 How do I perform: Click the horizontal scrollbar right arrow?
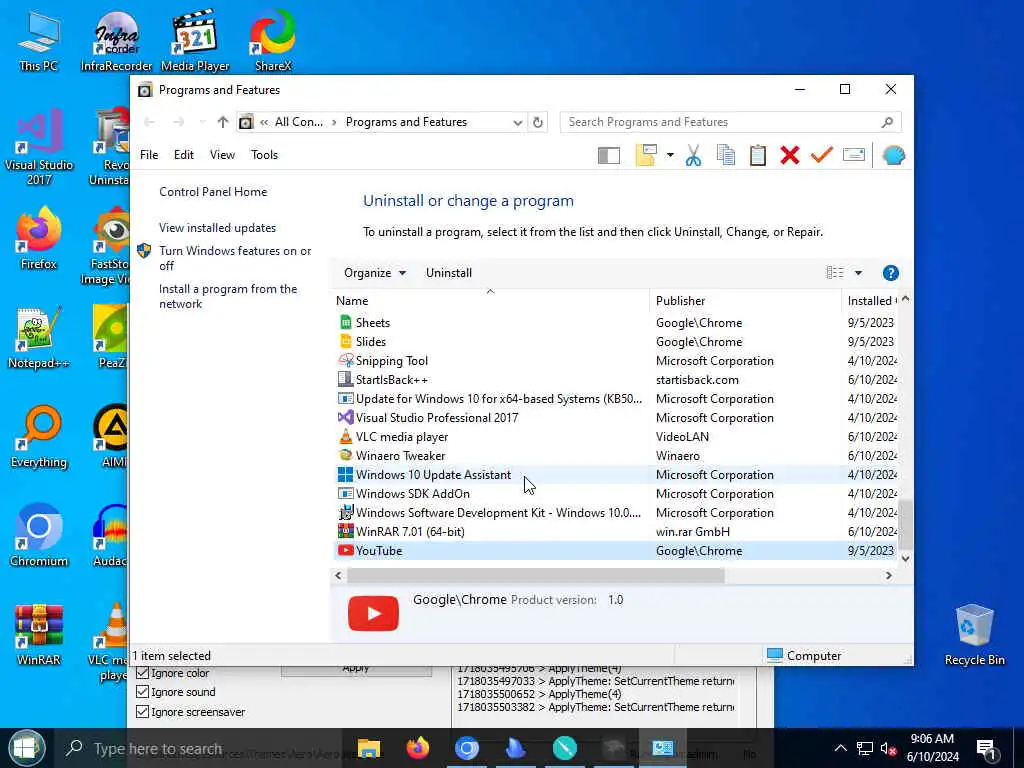[x=888, y=575]
